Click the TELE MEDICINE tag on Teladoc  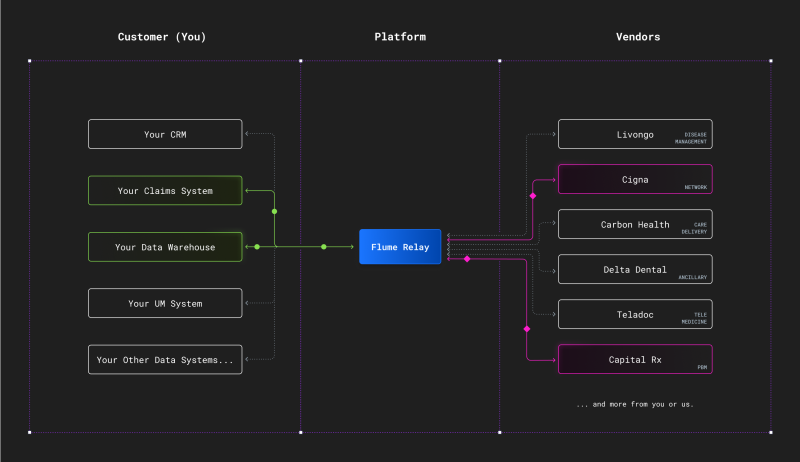[x=694, y=318]
